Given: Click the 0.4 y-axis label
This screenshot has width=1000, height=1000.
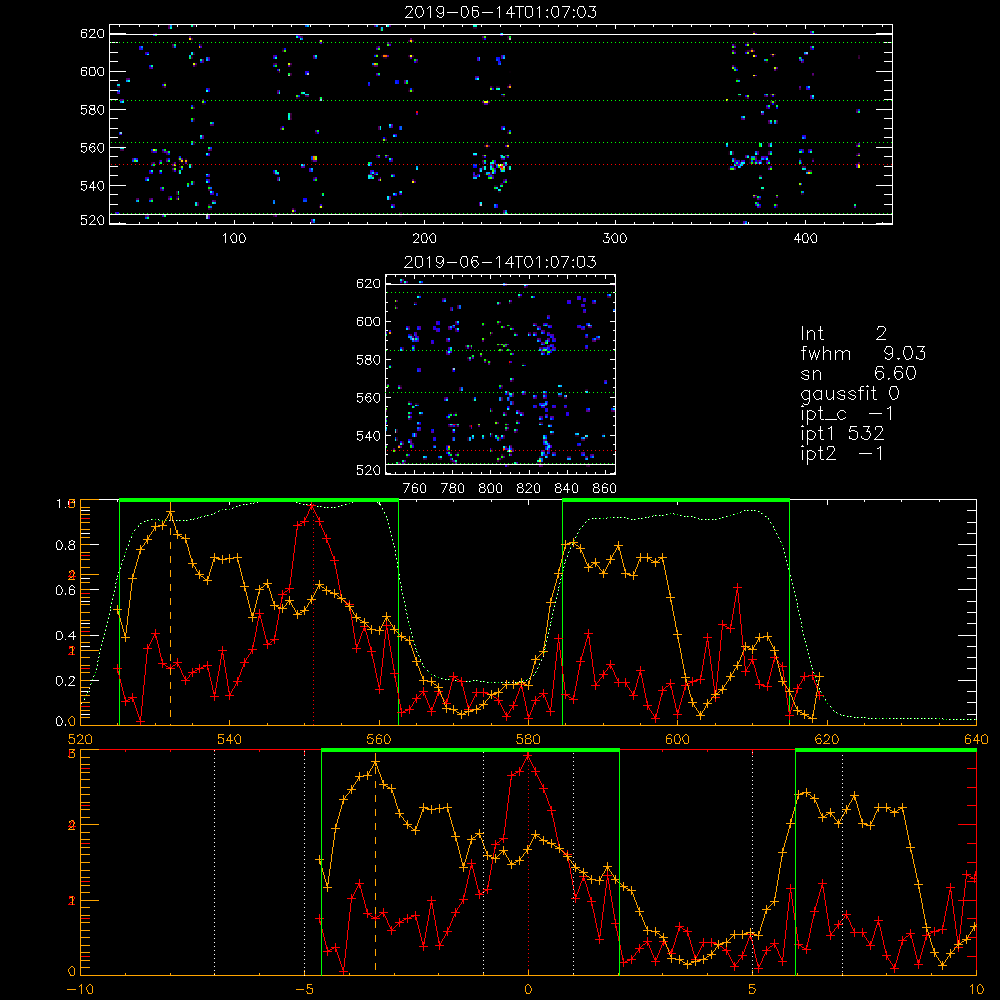Looking at the screenshot, I should tap(66, 635).
